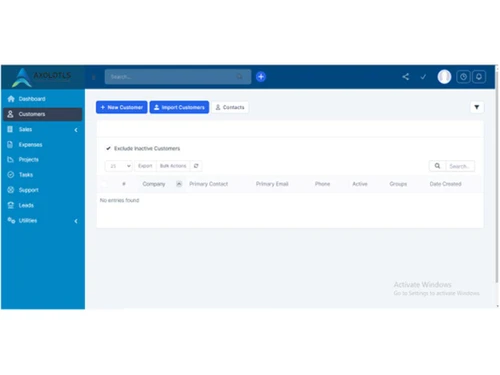
Task: Select Customers in the sidebar
Action: 43,114
